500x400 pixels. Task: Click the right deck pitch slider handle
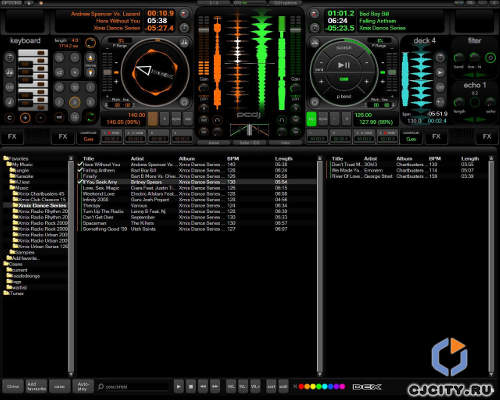click(x=392, y=72)
